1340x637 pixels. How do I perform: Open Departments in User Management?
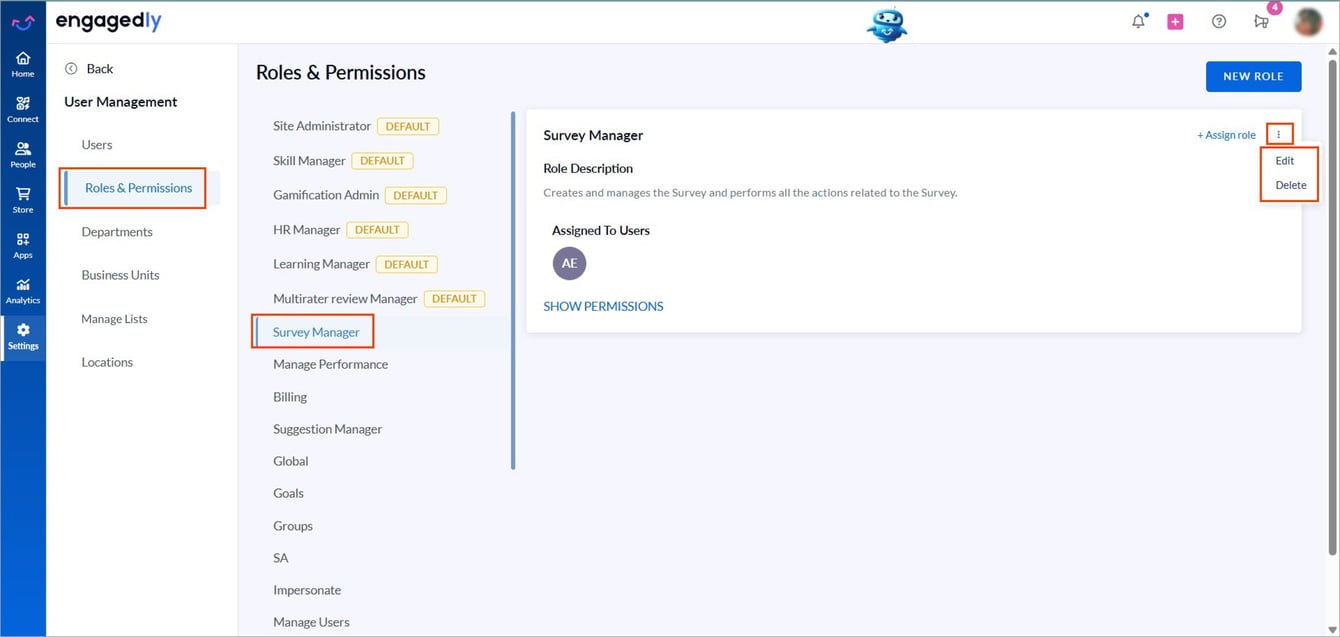coord(117,232)
